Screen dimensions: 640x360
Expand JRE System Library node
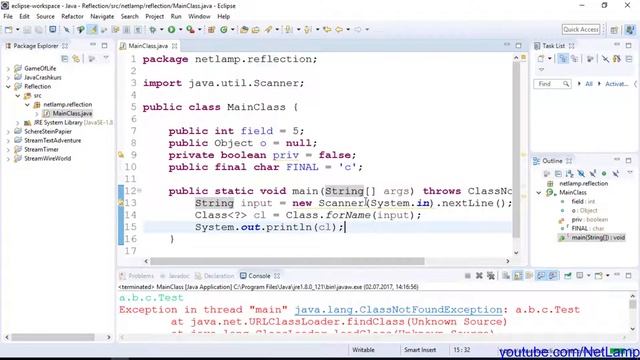click(18, 122)
